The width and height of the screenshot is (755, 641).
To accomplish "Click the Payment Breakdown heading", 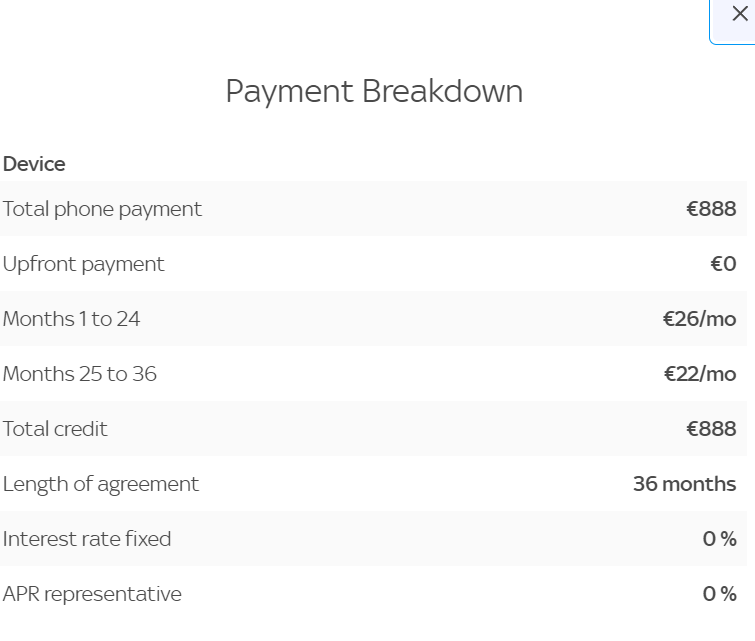I will pyautogui.click(x=374, y=92).
